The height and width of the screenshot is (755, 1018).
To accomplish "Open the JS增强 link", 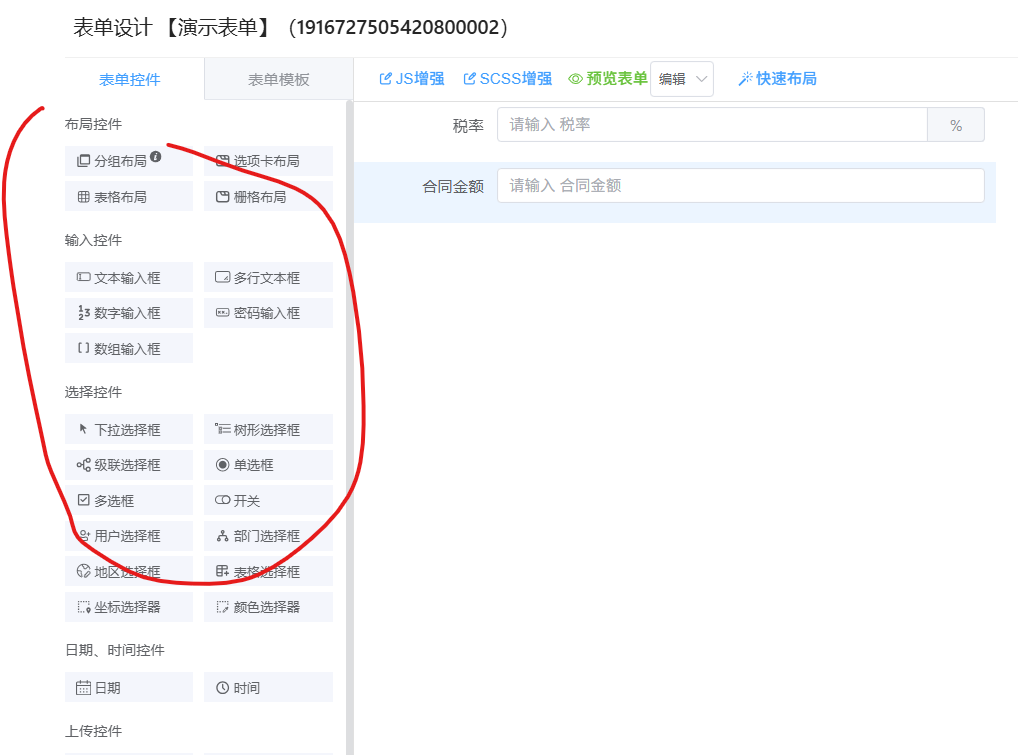I will click(412, 79).
